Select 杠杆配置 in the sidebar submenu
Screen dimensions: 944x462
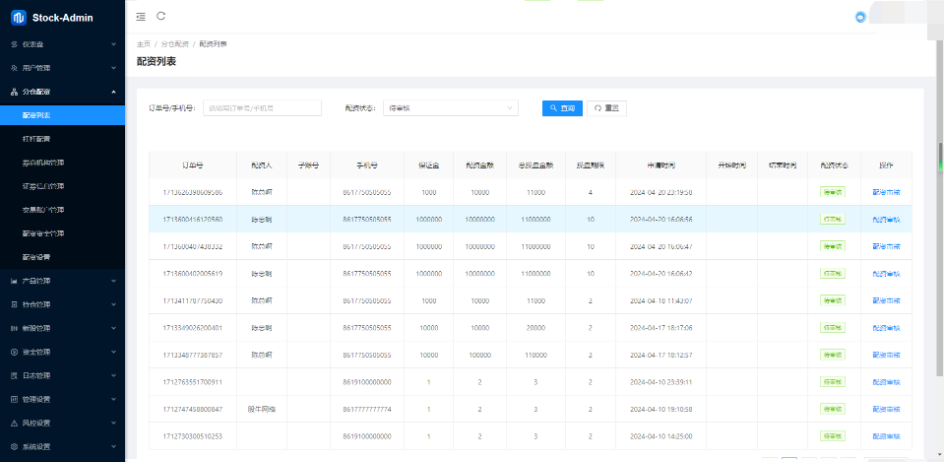(x=63, y=139)
